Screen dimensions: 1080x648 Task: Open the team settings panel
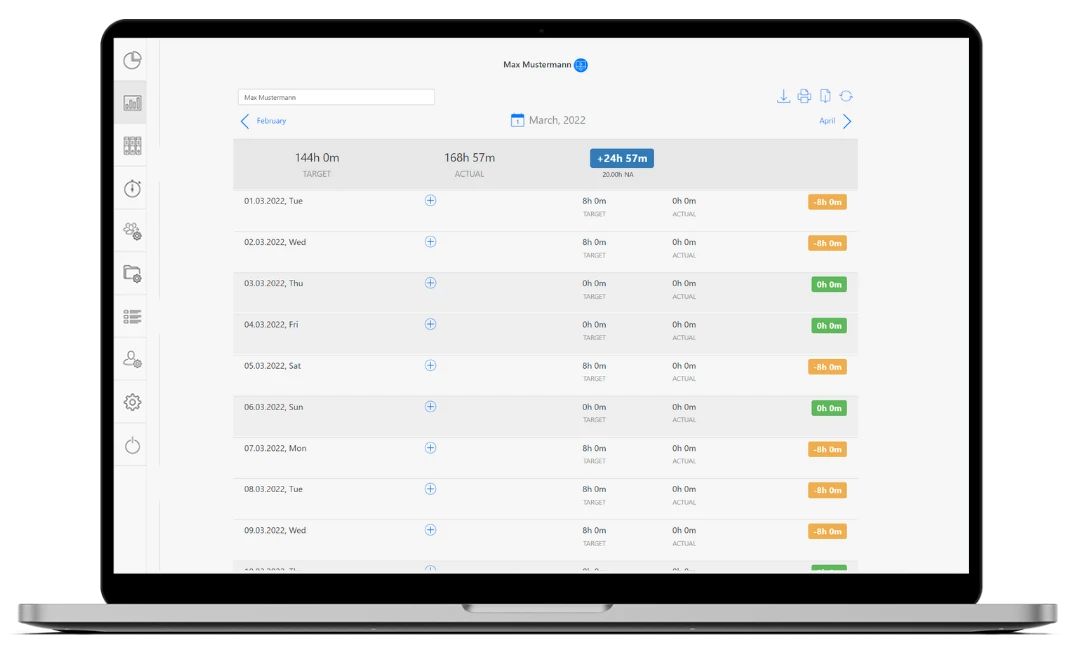point(131,231)
